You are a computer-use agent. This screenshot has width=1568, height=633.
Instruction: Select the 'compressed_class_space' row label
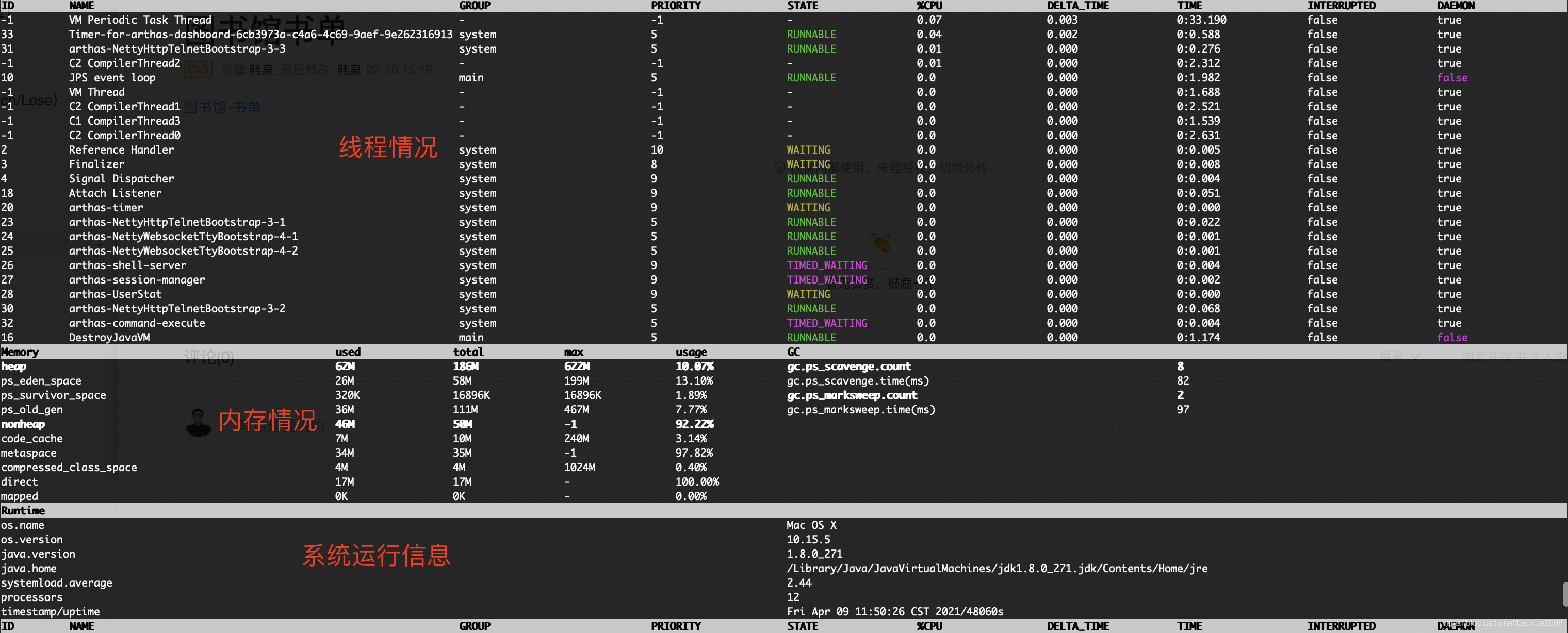[x=69, y=468]
